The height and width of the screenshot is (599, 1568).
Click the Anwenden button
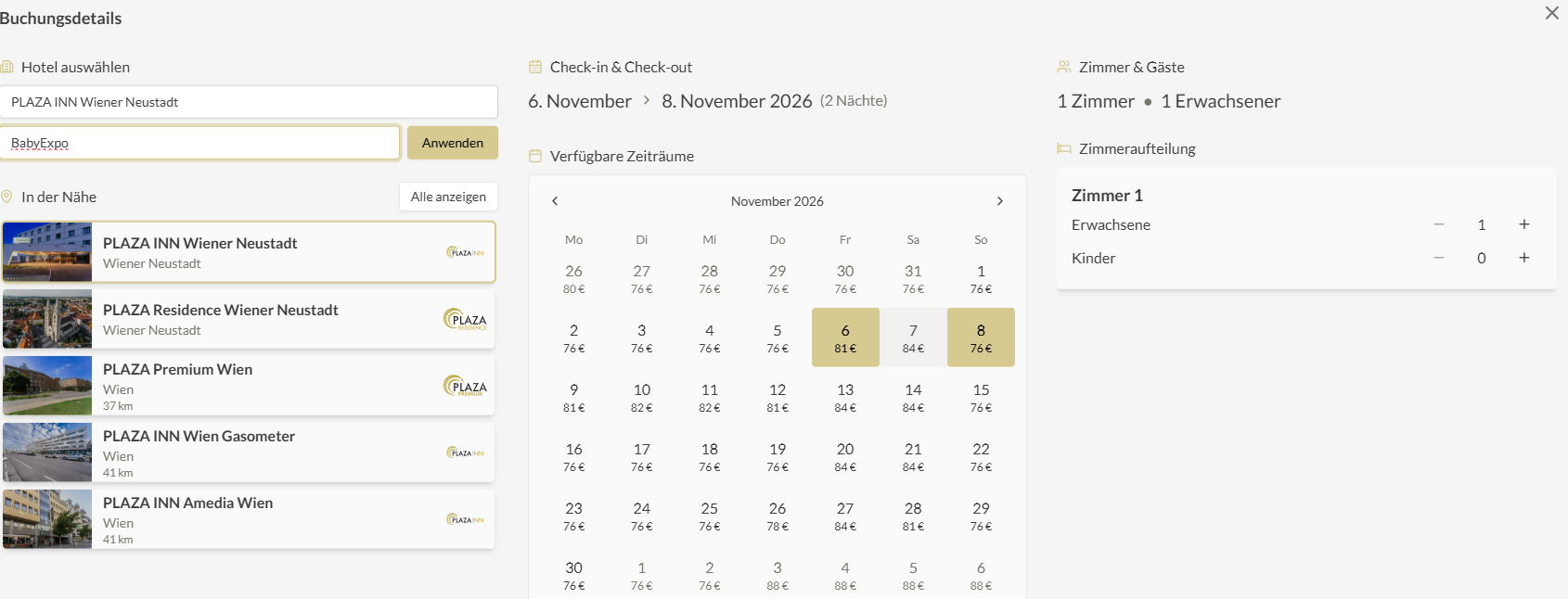tap(452, 143)
